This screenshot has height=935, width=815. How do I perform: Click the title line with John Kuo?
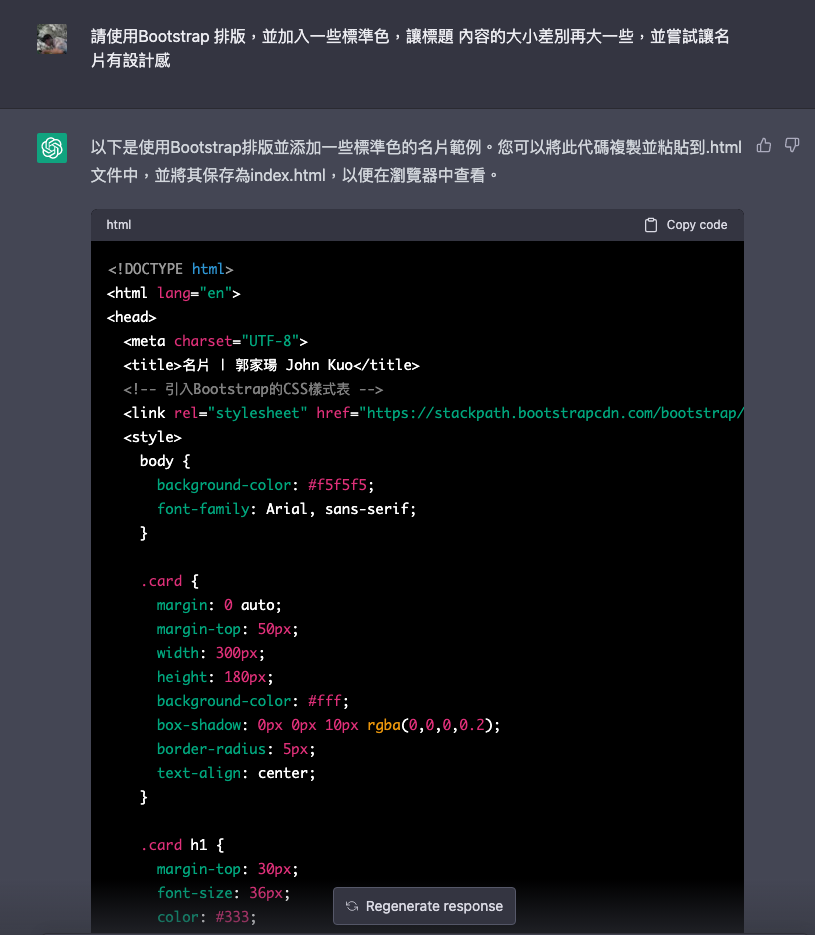pyautogui.click(x=271, y=365)
